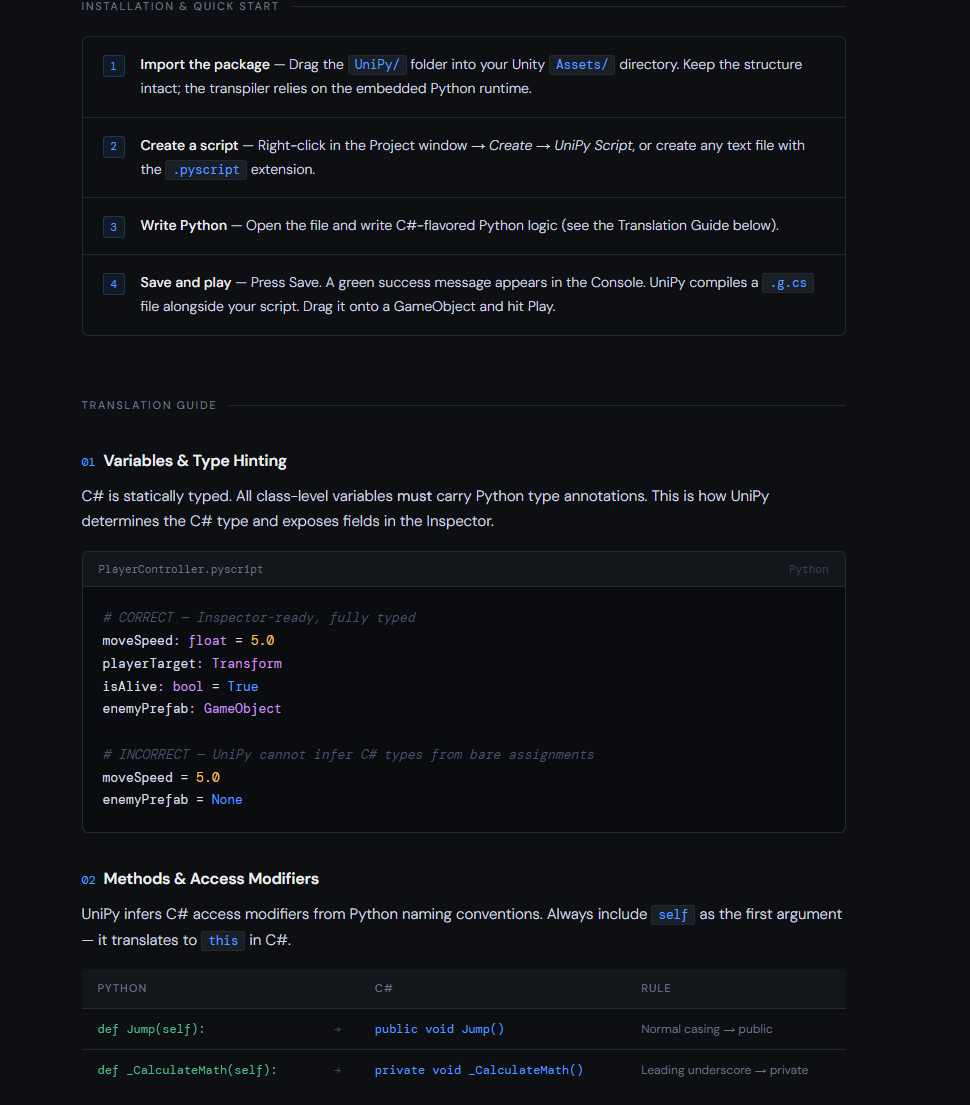Screen dimensions: 970x1105
Task: Click the arrow in the Jump table row
Action: [337, 1030]
